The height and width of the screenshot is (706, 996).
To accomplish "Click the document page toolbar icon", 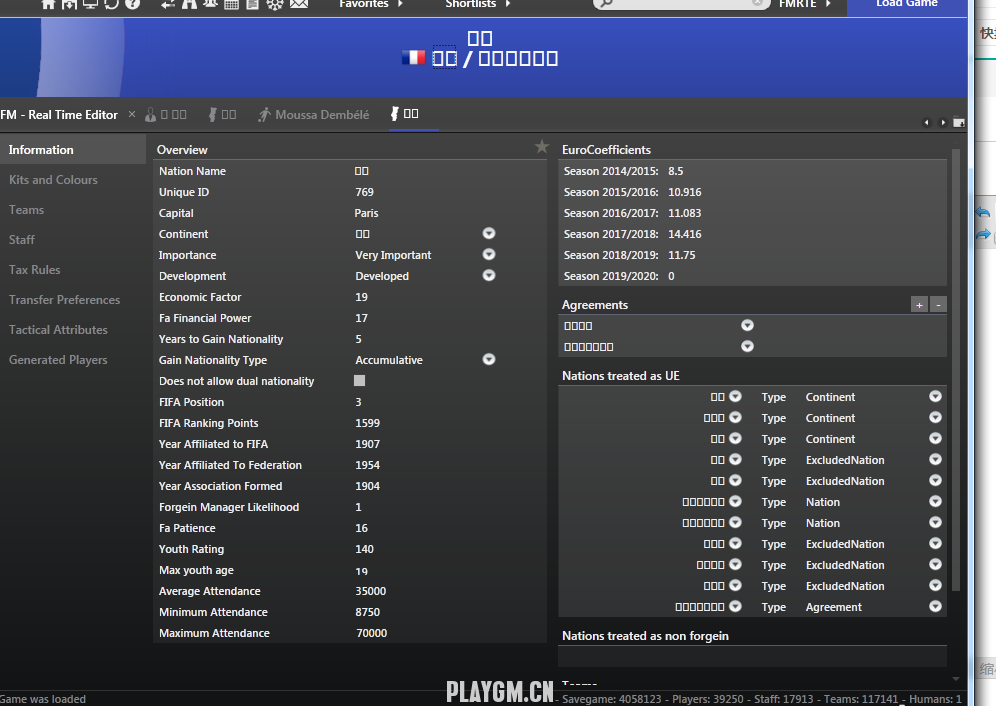I will 253,4.
